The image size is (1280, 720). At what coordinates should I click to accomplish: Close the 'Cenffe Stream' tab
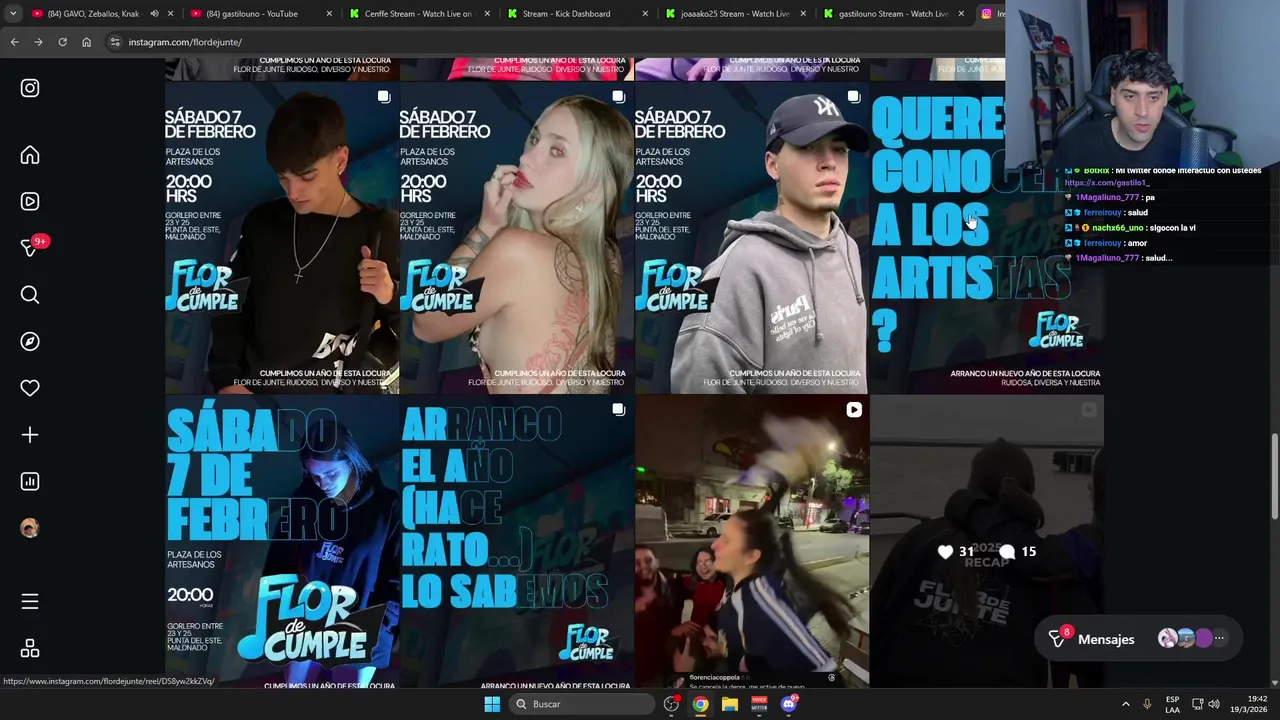point(487,14)
